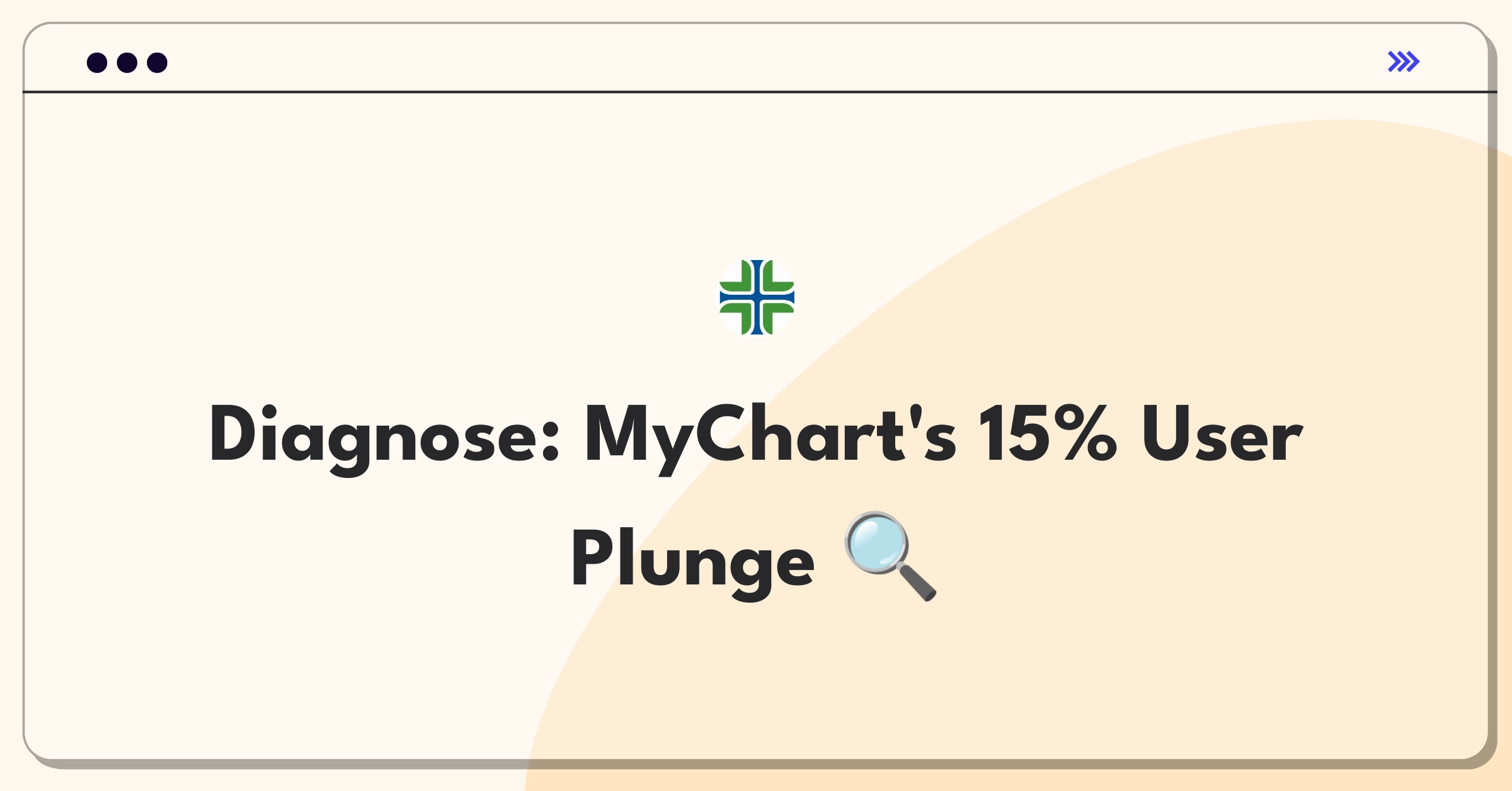Click the middle dark dot in header

coord(127,63)
